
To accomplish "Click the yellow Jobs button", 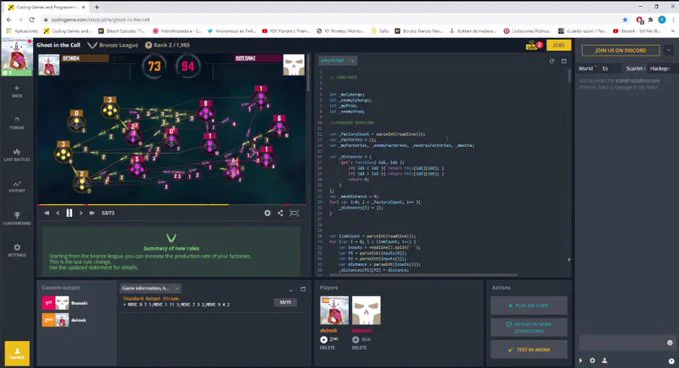I will (x=559, y=45).
